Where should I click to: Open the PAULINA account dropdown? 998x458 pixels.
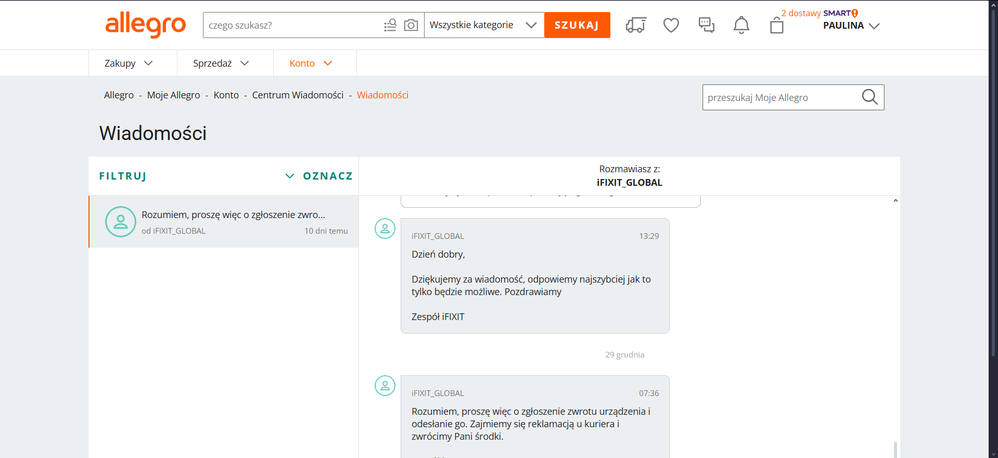pos(851,26)
